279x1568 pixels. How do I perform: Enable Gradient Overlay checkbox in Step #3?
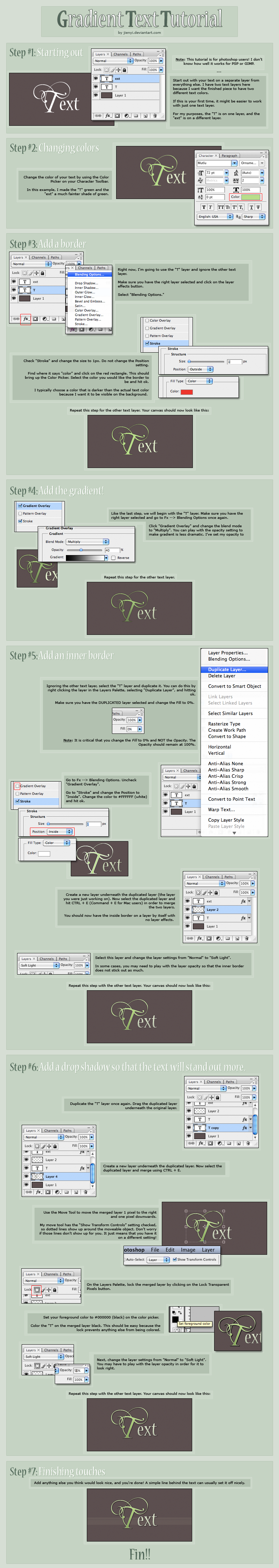(147, 328)
